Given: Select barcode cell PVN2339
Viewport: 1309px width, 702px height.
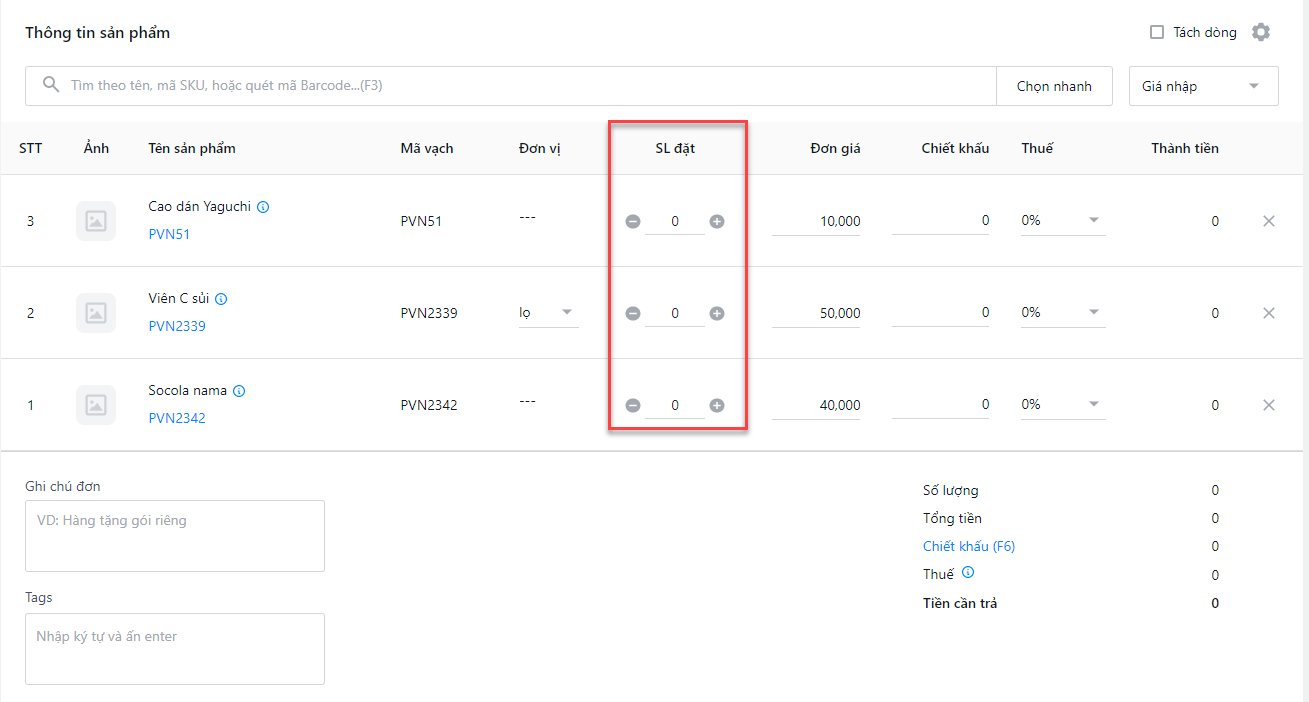Looking at the screenshot, I should (429, 313).
